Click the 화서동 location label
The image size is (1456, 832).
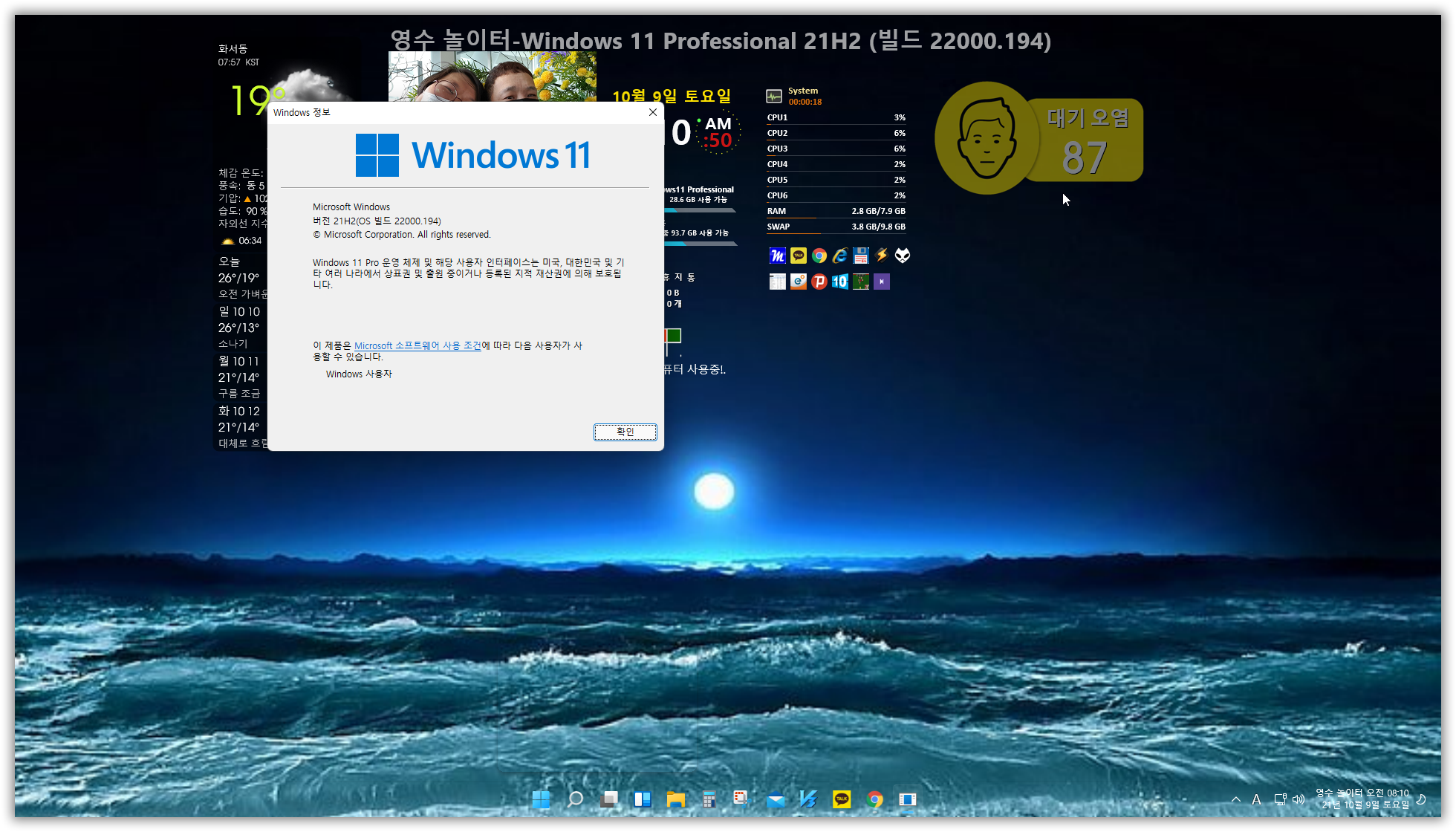click(x=233, y=49)
